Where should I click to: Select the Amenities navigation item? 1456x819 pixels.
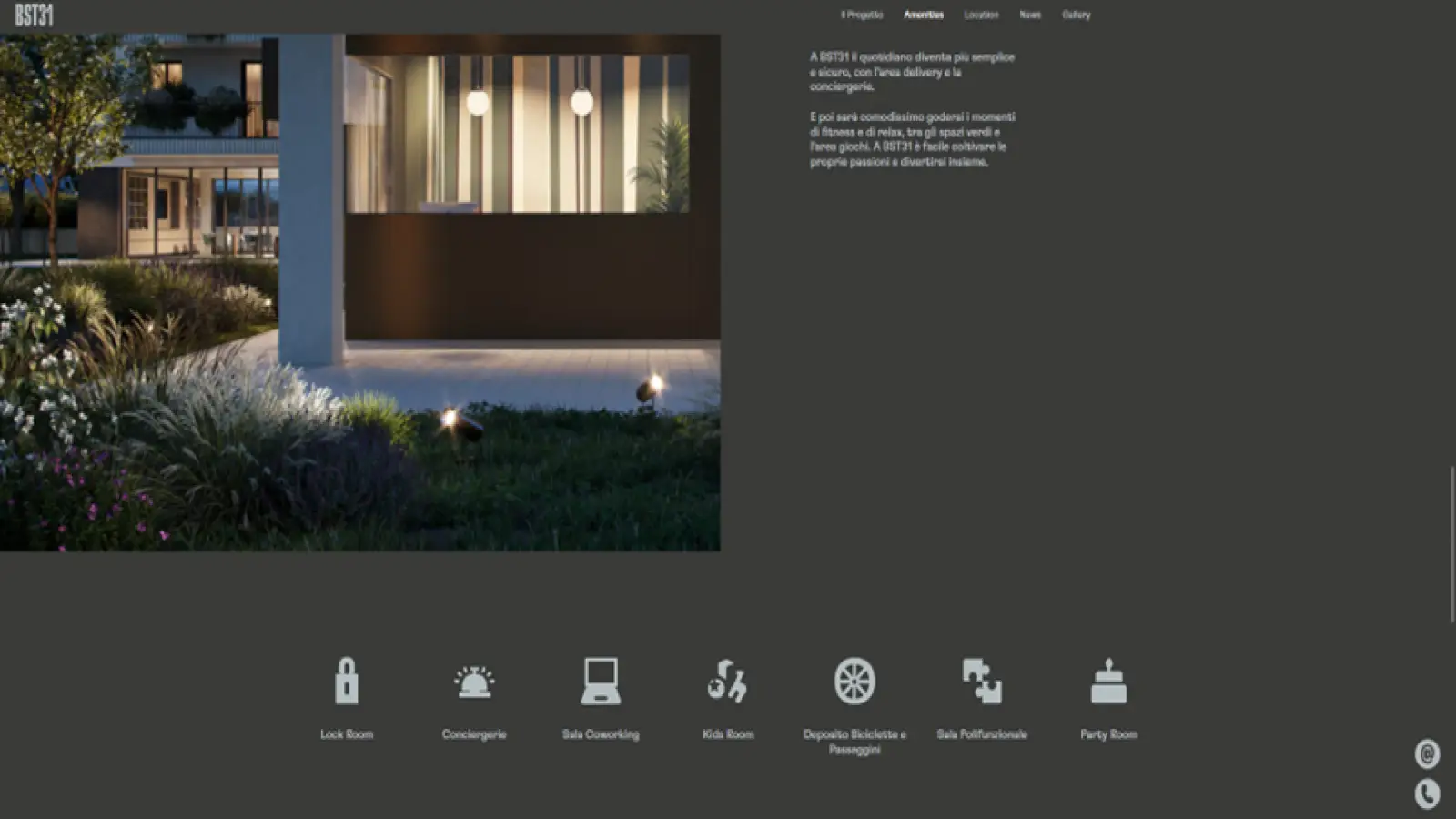[x=923, y=15]
